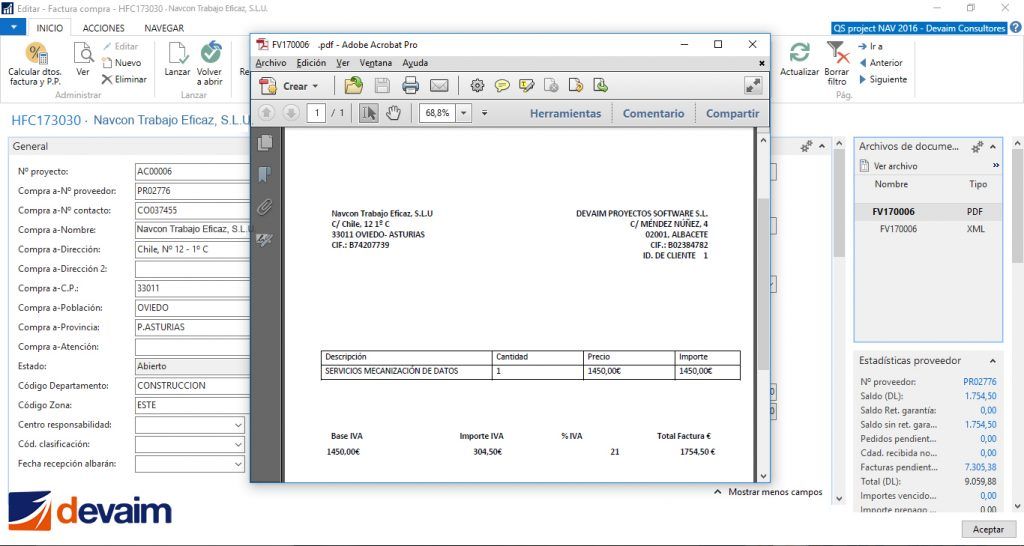Image resolution: width=1024 pixels, height=546 pixels.
Task: Open the Cód. clasificación dropdown
Action: click(x=238, y=444)
